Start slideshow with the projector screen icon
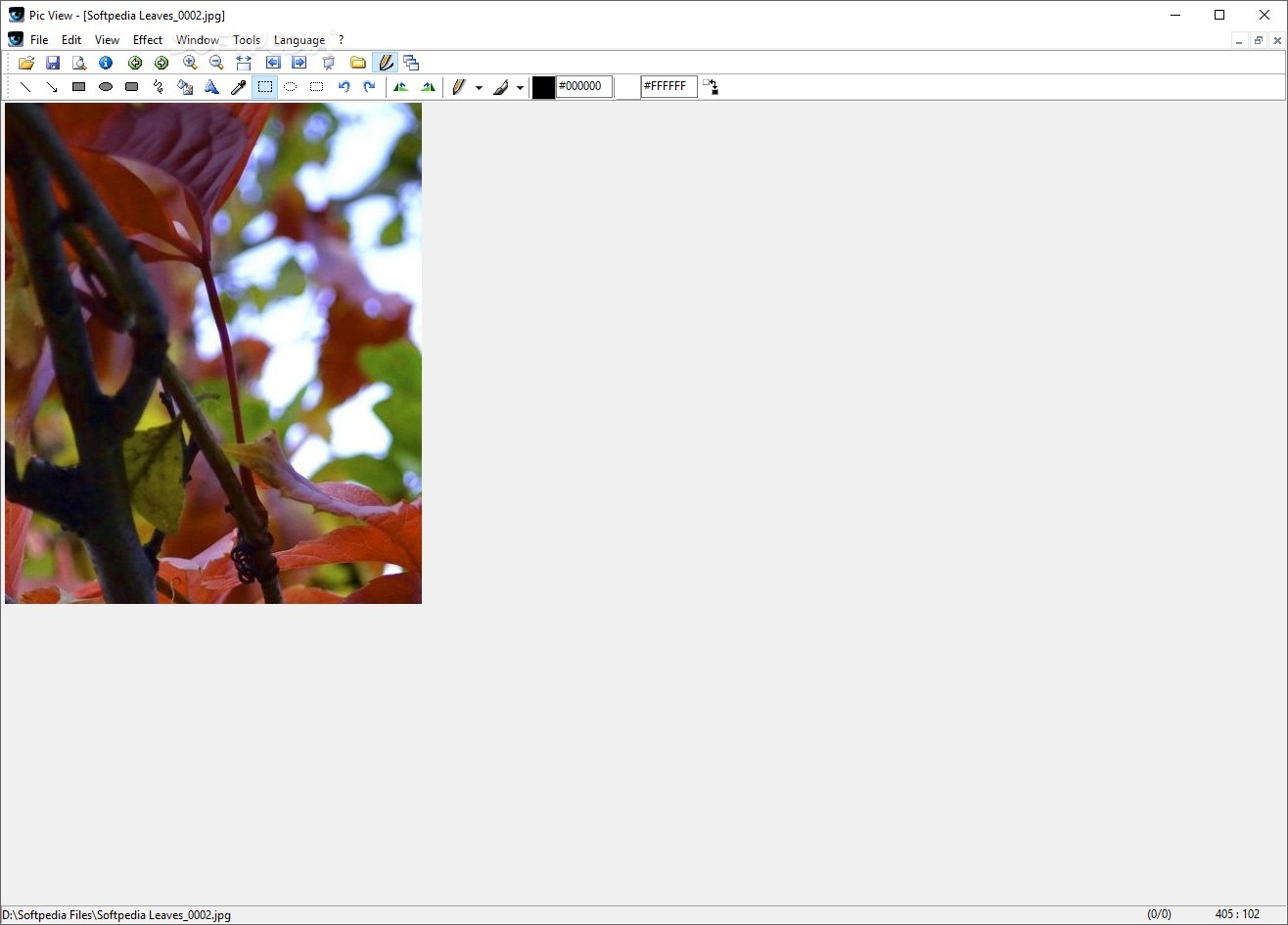 [x=329, y=63]
